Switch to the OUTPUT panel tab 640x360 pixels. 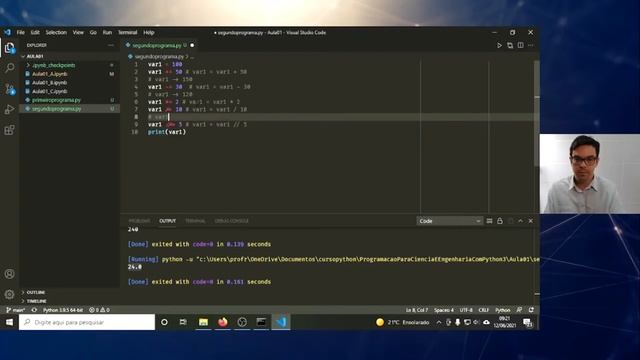coord(167,221)
